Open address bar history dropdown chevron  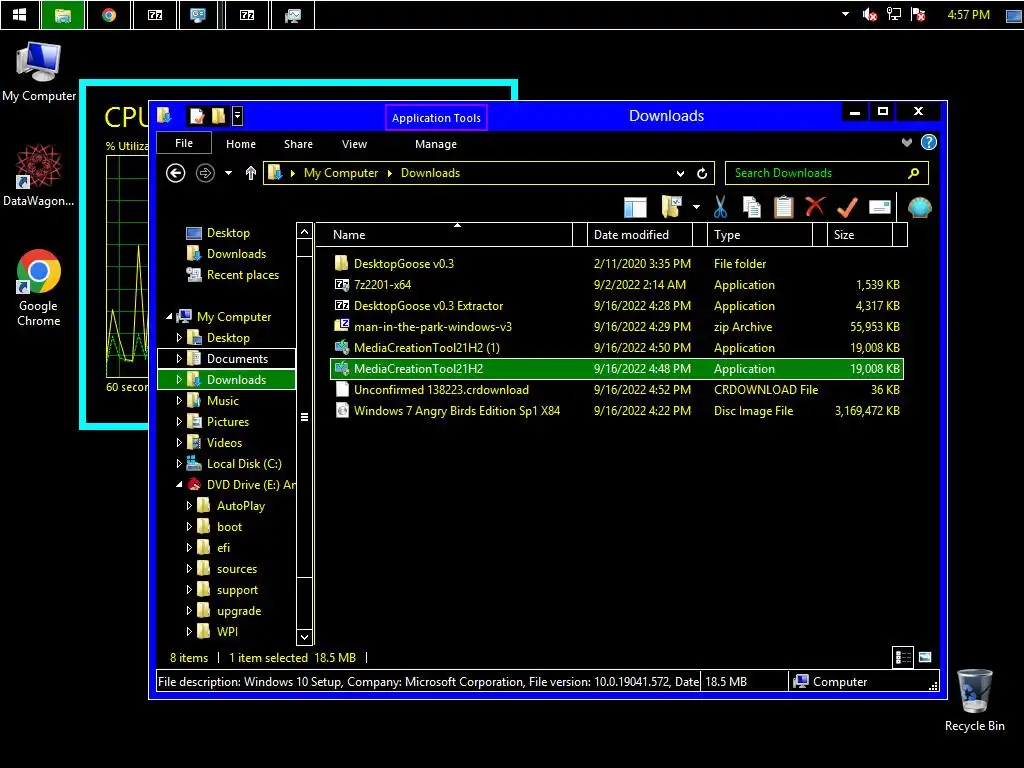[680, 173]
